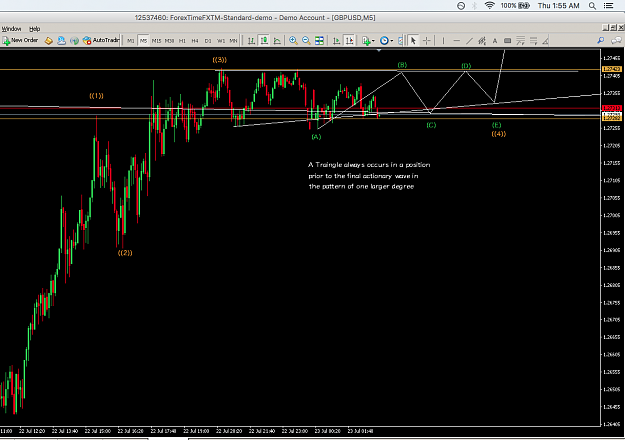Select the trendline drawing tool
The image size is (625, 440).
[470, 41]
